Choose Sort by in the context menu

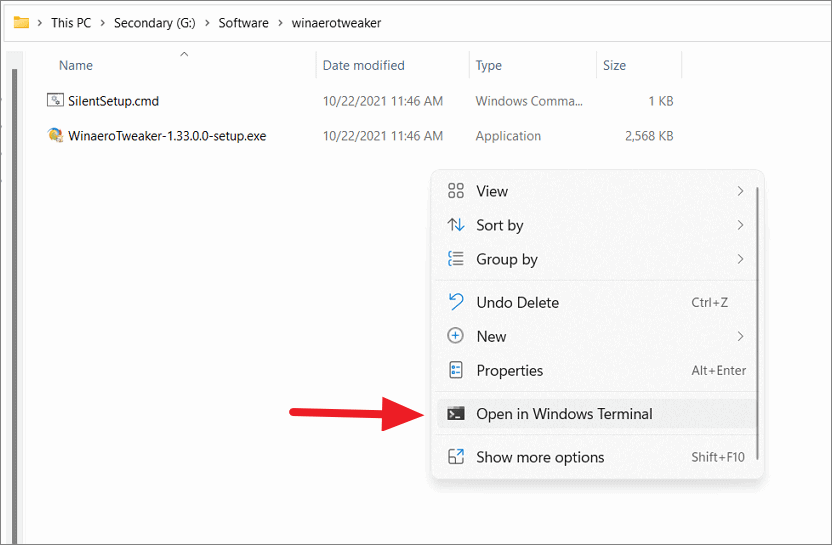596,225
